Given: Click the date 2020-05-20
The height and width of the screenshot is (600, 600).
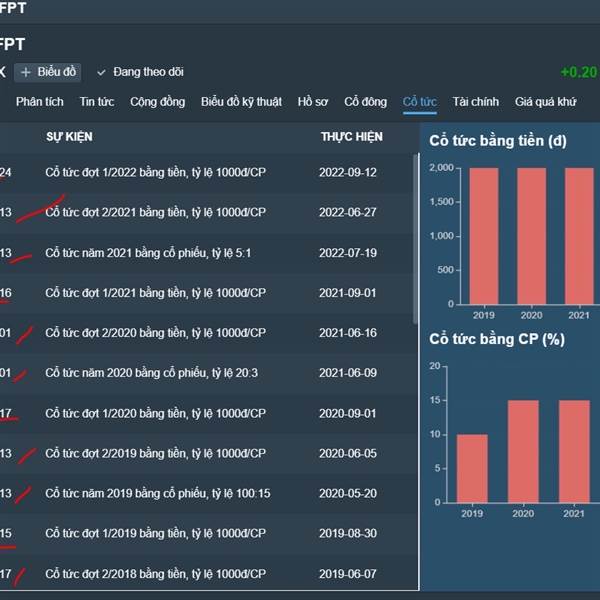Looking at the screenshot, I should pos(348,494).
